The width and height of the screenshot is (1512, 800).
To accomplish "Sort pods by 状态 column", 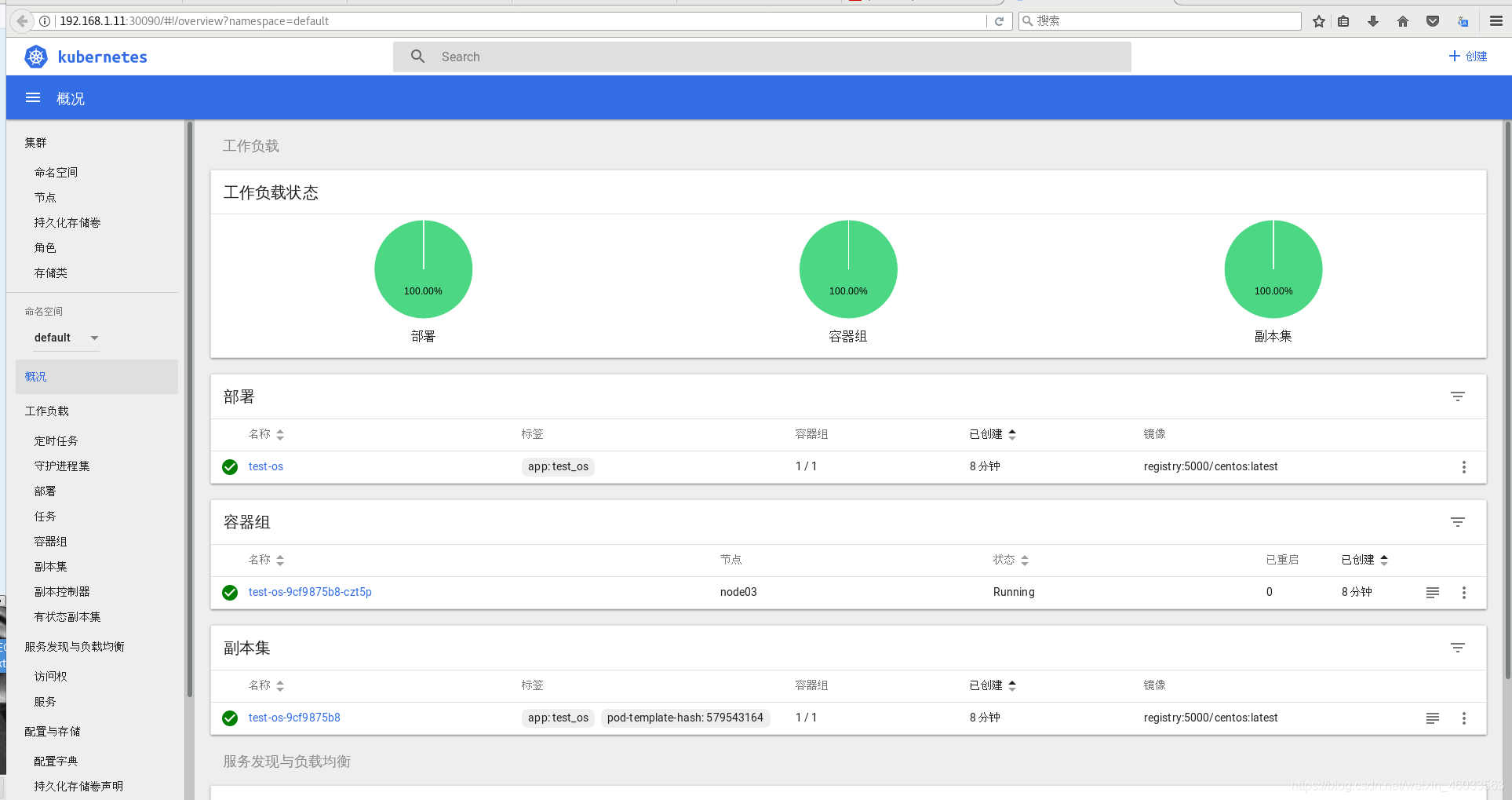I will [x=1011, y=560].
